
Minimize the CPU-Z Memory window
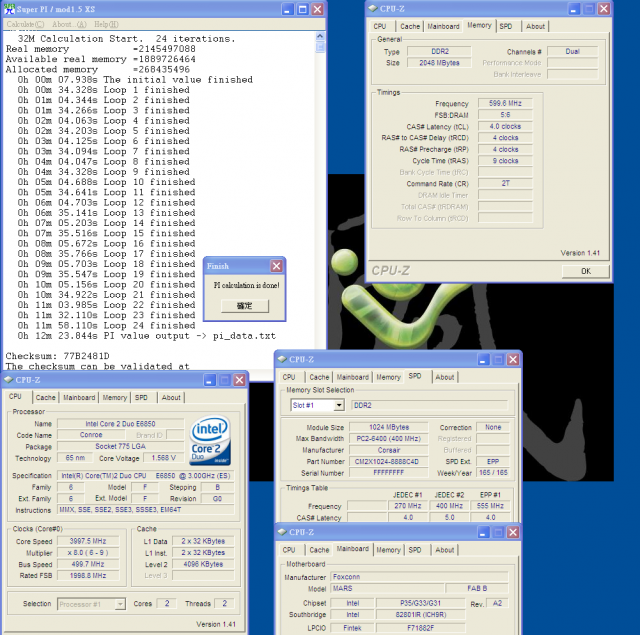point(573,9)
